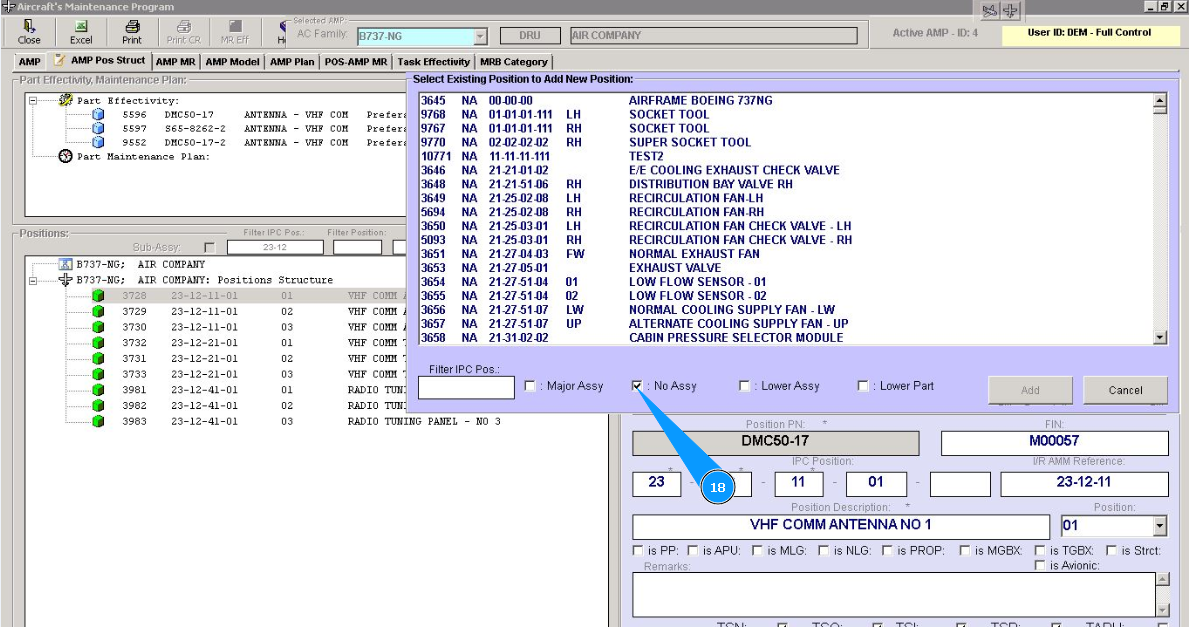1189x629 pixels.
Task: Enable the Major Assy checkbox
Action: (x=530, y=386)
